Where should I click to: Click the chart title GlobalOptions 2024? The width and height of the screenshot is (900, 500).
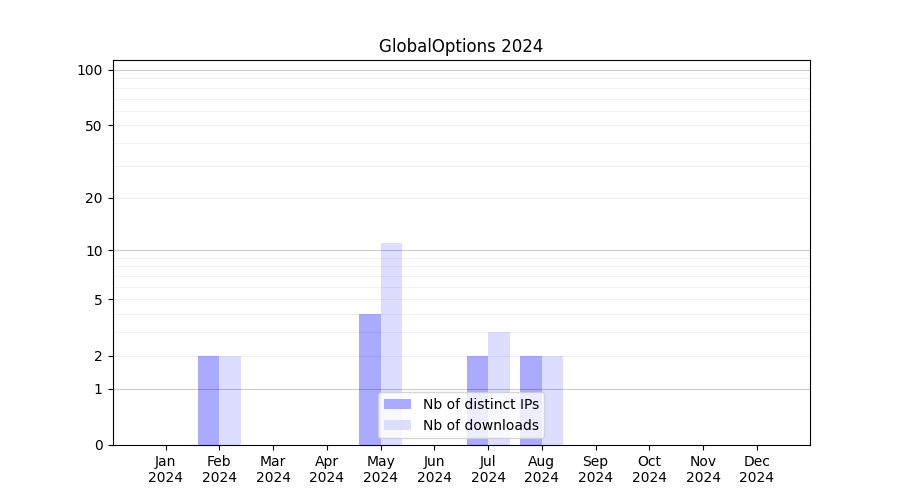click(460, 46)
